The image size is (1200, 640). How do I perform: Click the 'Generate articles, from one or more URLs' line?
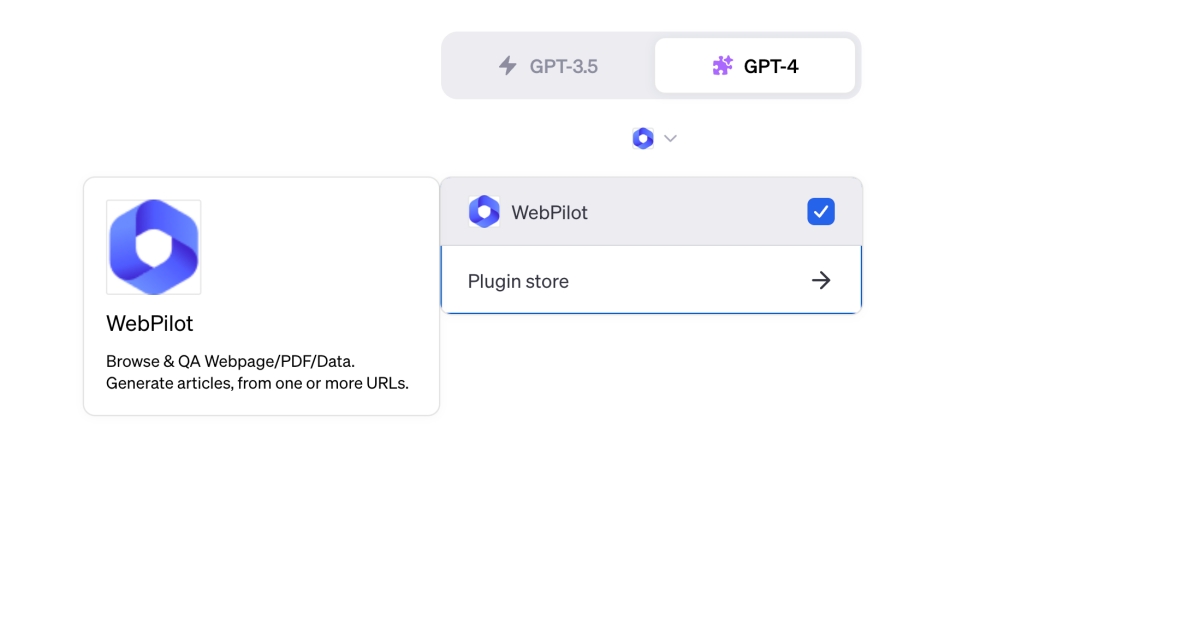click(257, 383)
